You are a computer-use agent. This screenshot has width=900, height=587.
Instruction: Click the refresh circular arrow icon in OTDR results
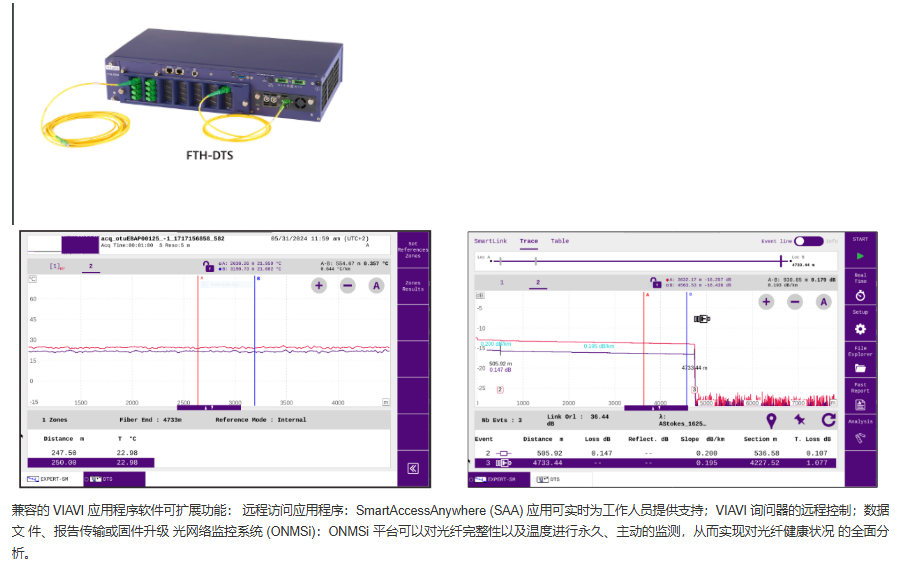point(828,420)
